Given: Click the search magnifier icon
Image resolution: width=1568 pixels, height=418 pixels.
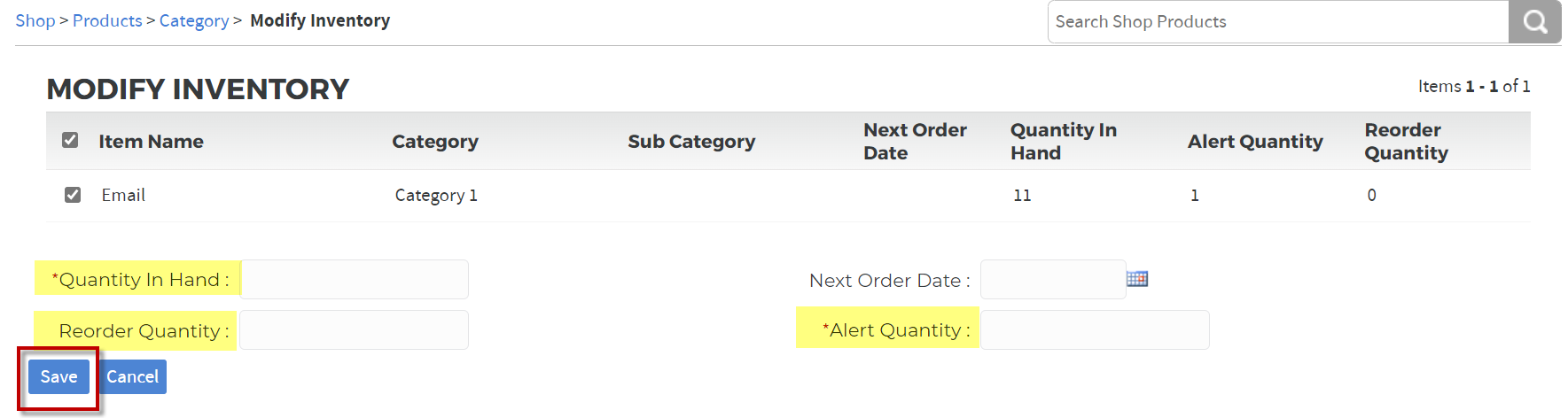Looking at the screenshot, I should tap(1534, 21).
